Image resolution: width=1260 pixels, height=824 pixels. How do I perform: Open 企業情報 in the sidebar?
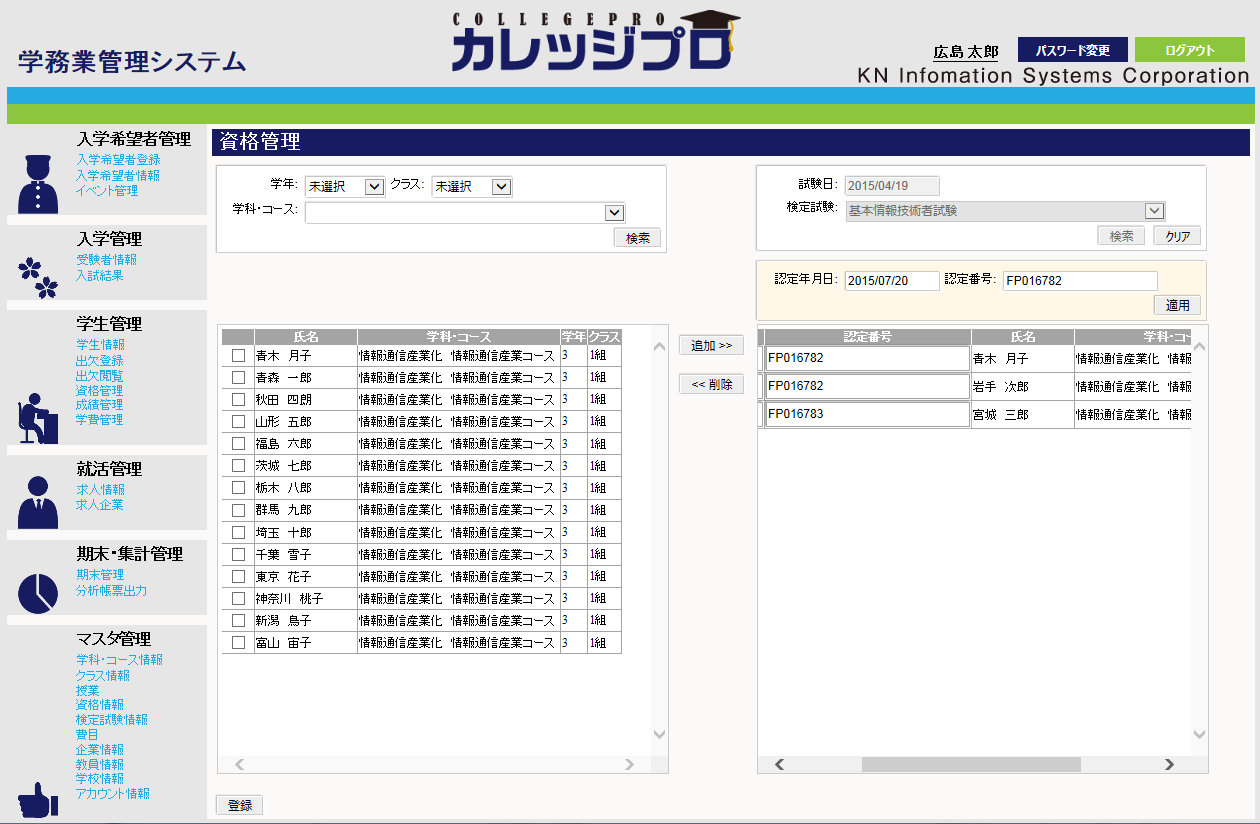(100, 750)
